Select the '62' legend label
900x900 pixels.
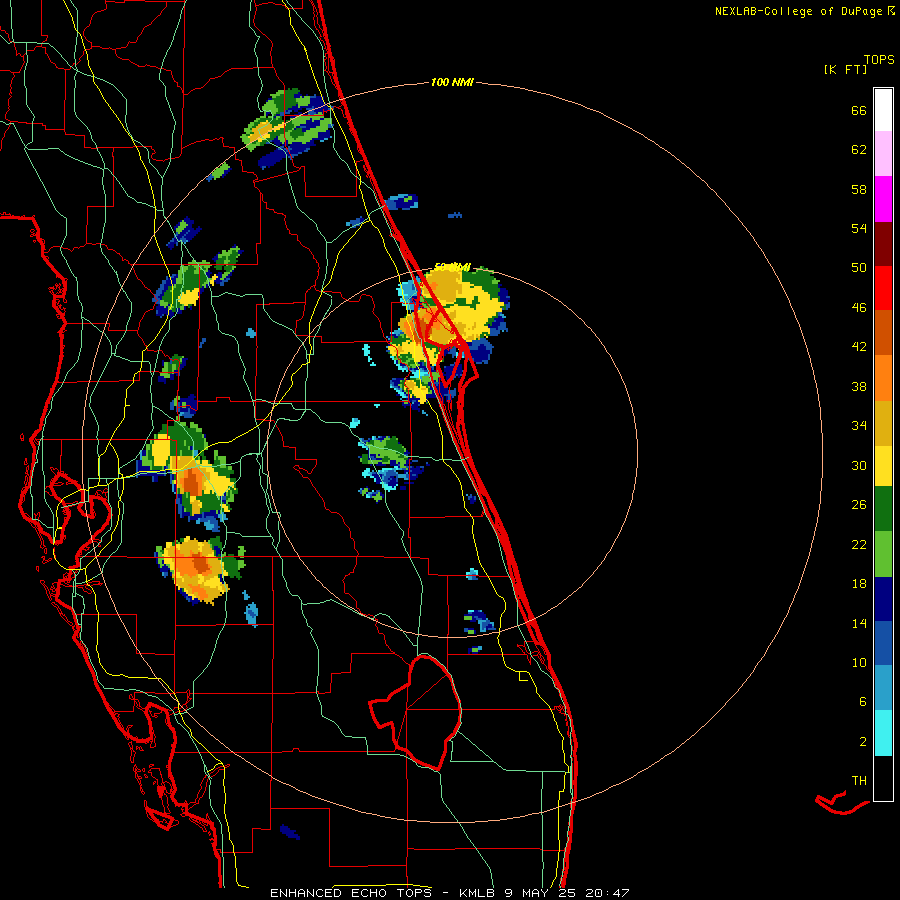[859, 150]
